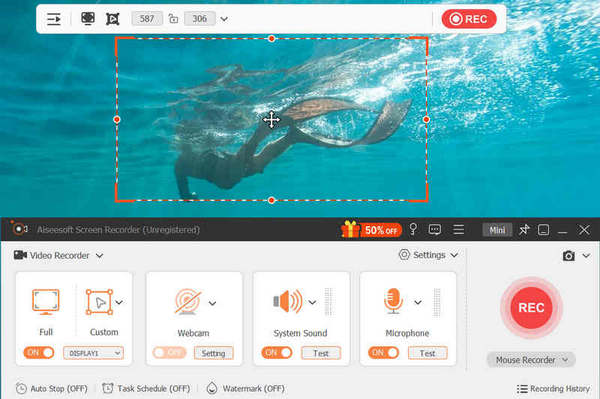The width and height of the screenshot is (600, 399).
Task: Expand the Webcam dropdown arrow
Action: [x=212, y=303]
